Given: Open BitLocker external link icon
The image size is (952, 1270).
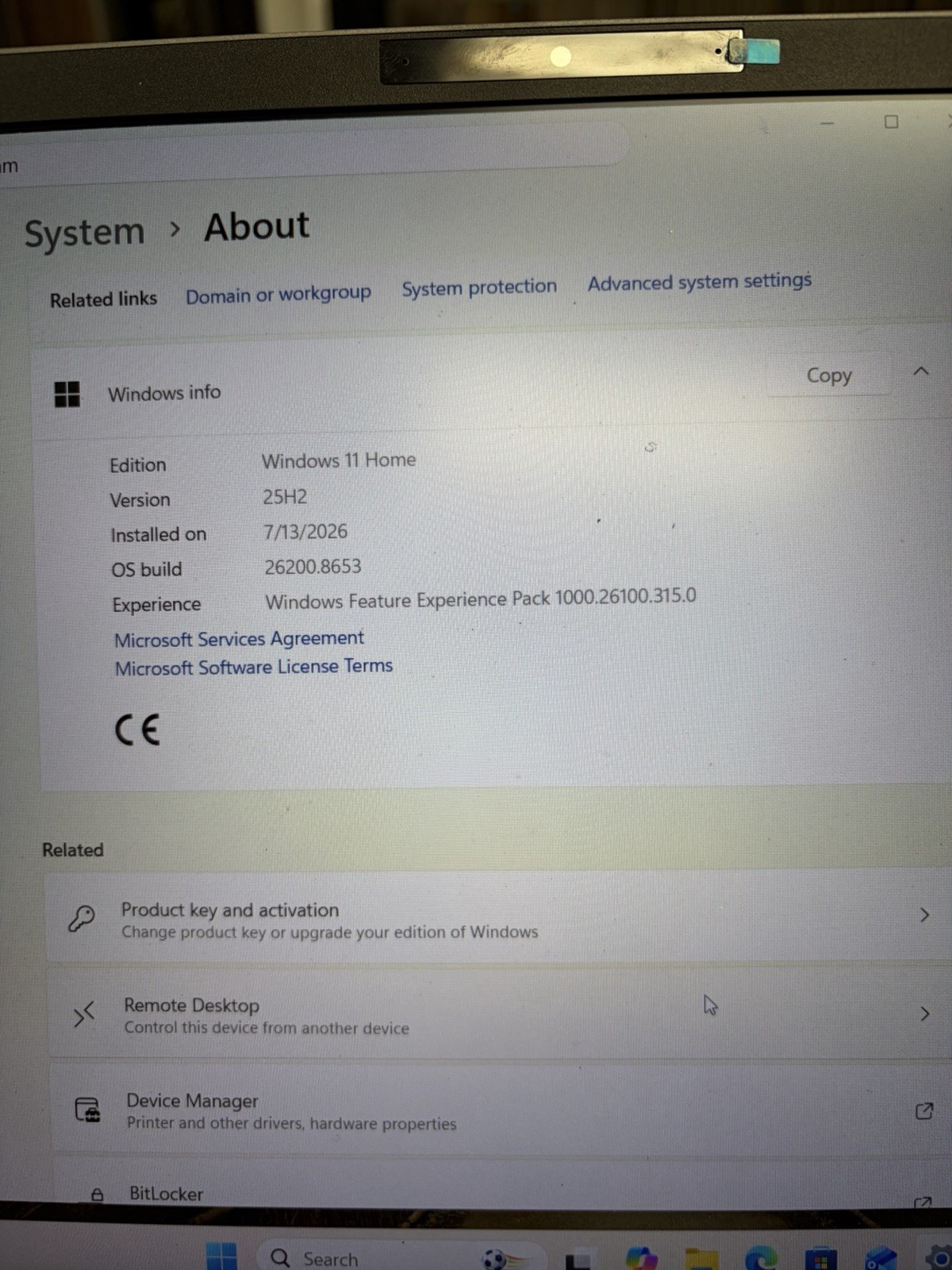Looking at the screenshot, I should 923,1202.
